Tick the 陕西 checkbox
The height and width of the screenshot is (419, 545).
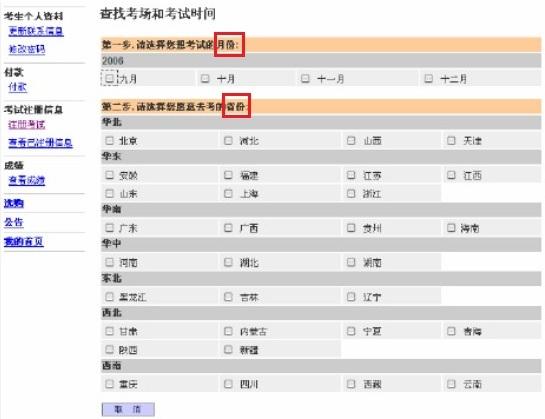point(109,349)
